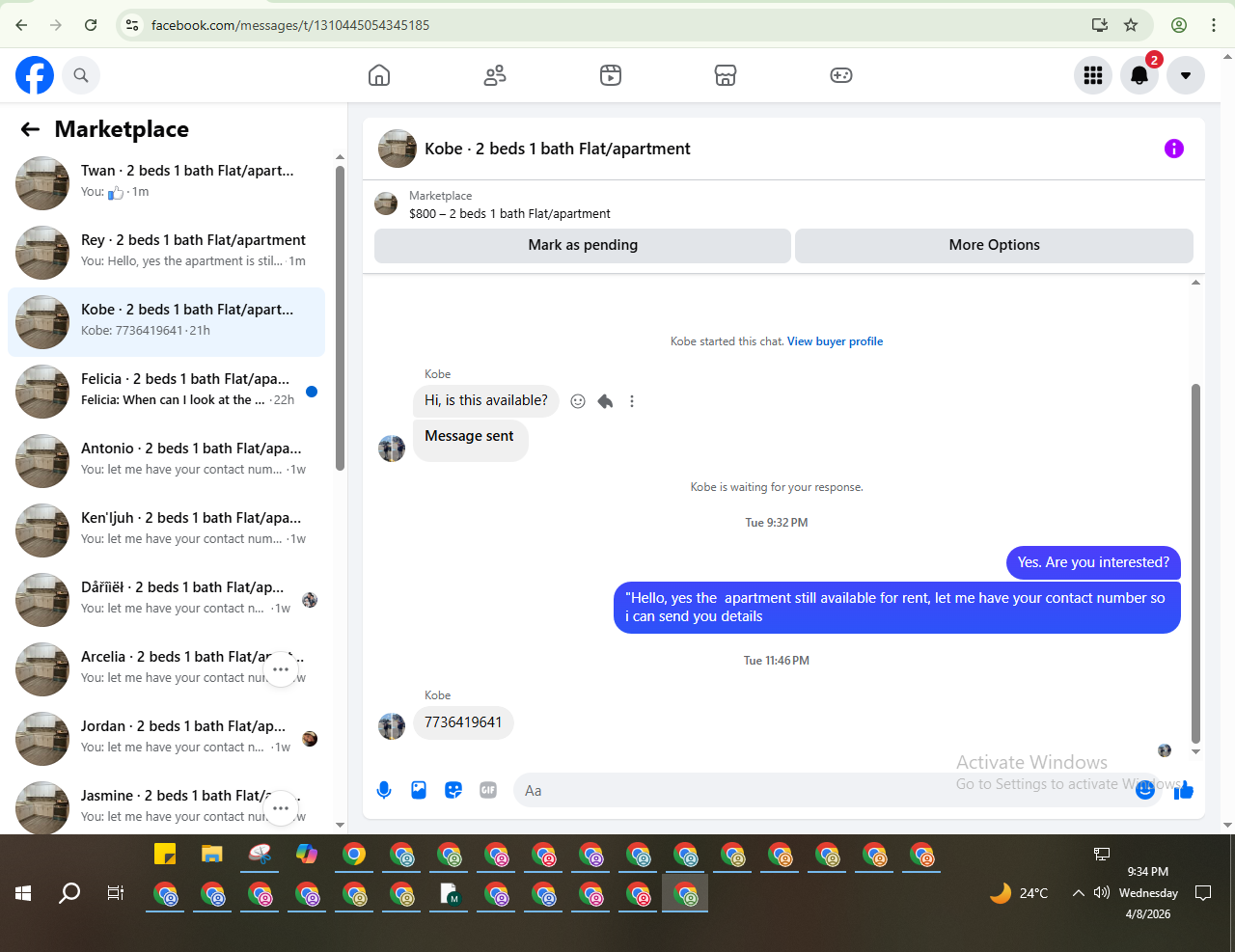Viewport: 1235px width, 952px height.
Task: Reload the page in browser
Action: pyautogui.click(x=91, y=25)
